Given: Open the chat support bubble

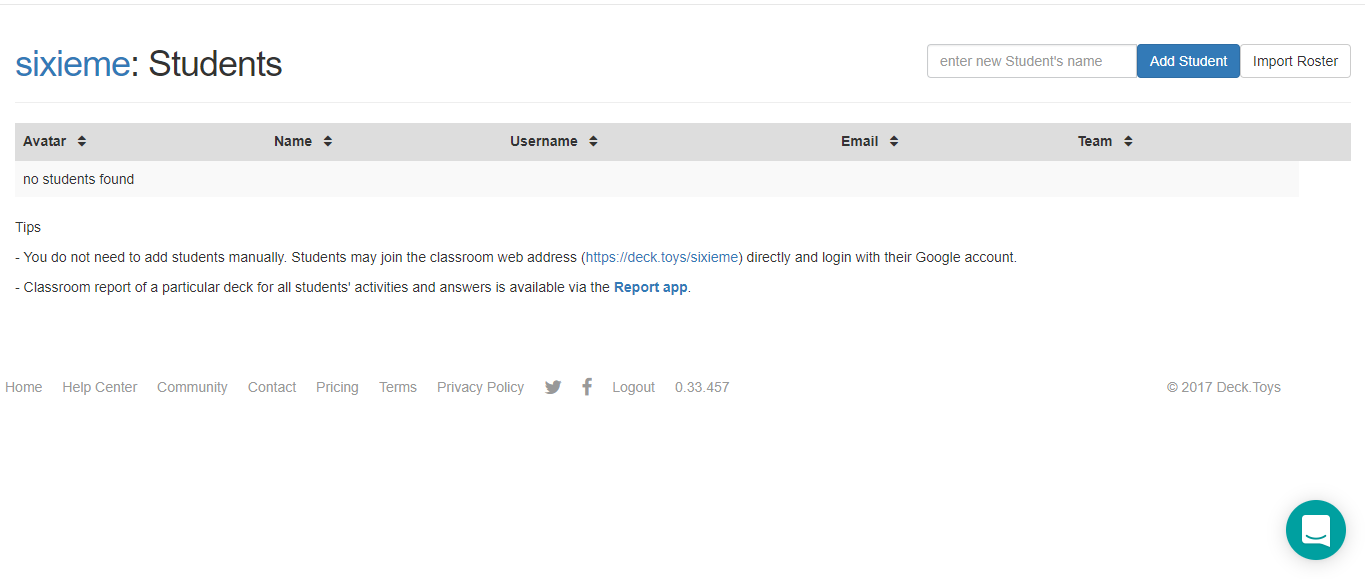Looking at the screenshot, I should [x=1316, y=530].
